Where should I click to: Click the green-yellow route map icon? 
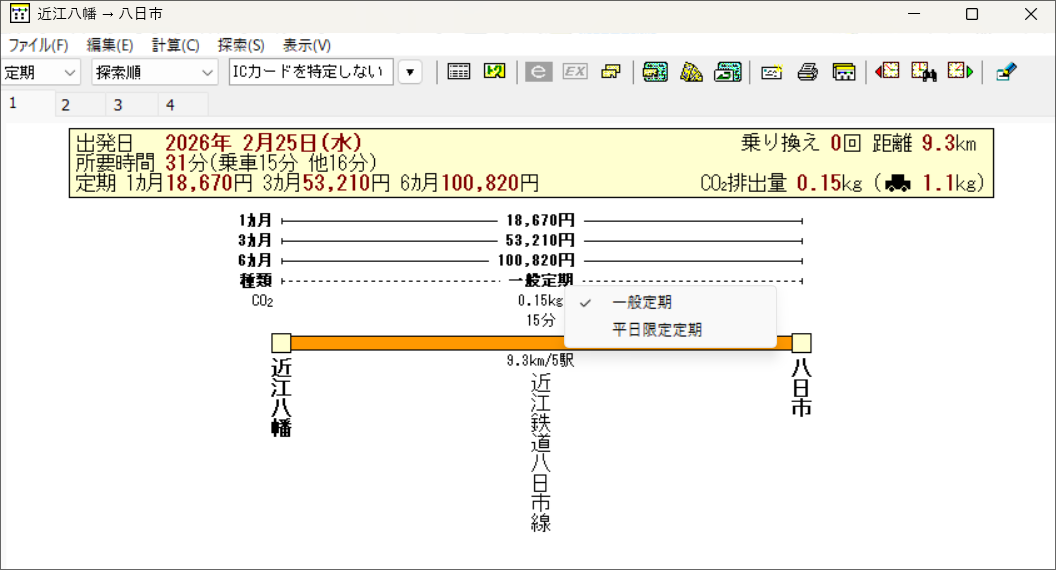point(494,71)
